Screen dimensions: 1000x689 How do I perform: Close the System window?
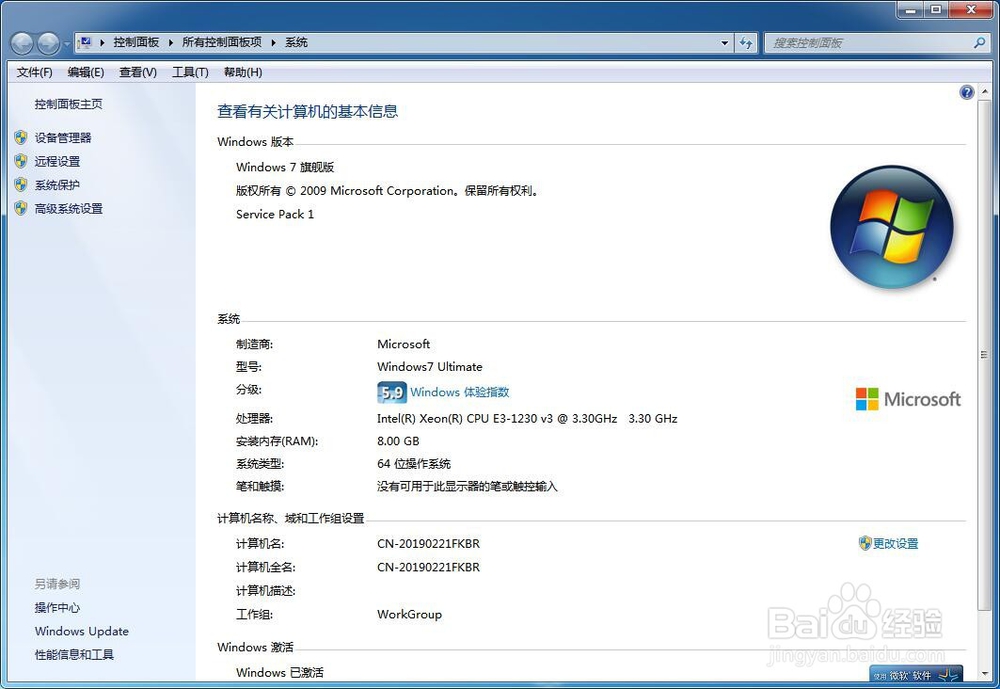pos(971,10)
